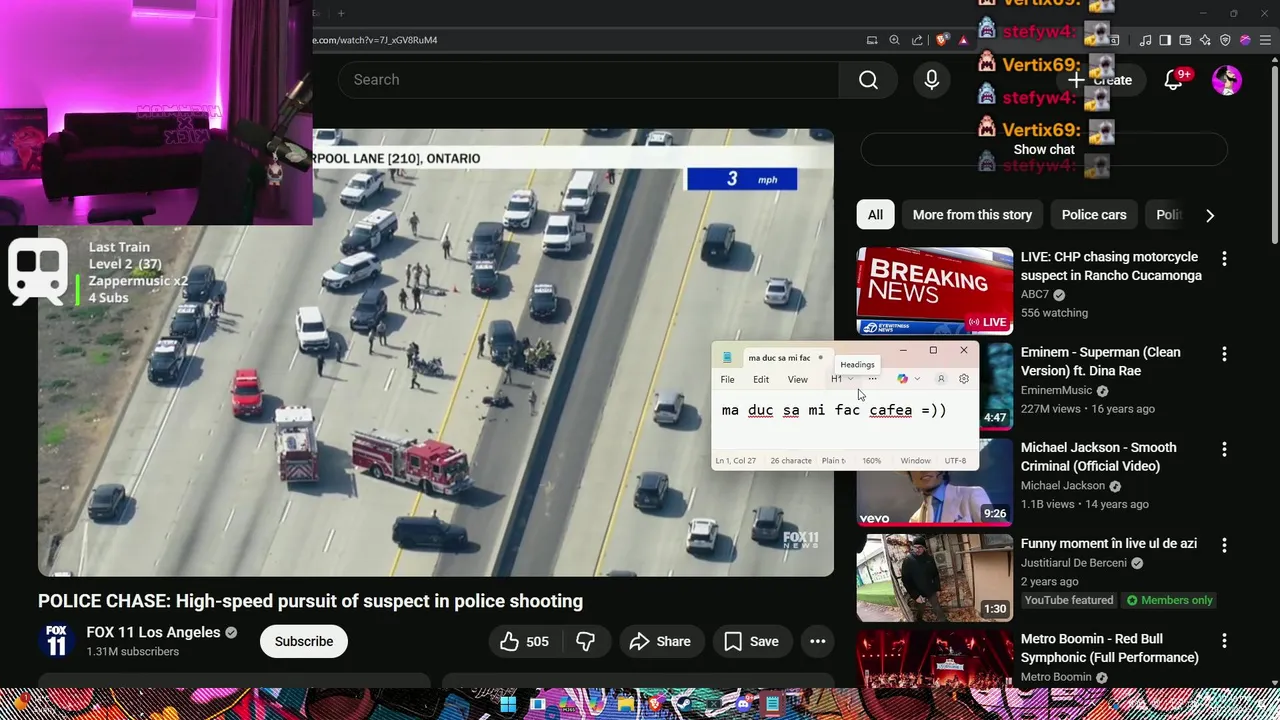The image size is (1280, 720).
Task: Like the police chase video
Action: [525, 641]
